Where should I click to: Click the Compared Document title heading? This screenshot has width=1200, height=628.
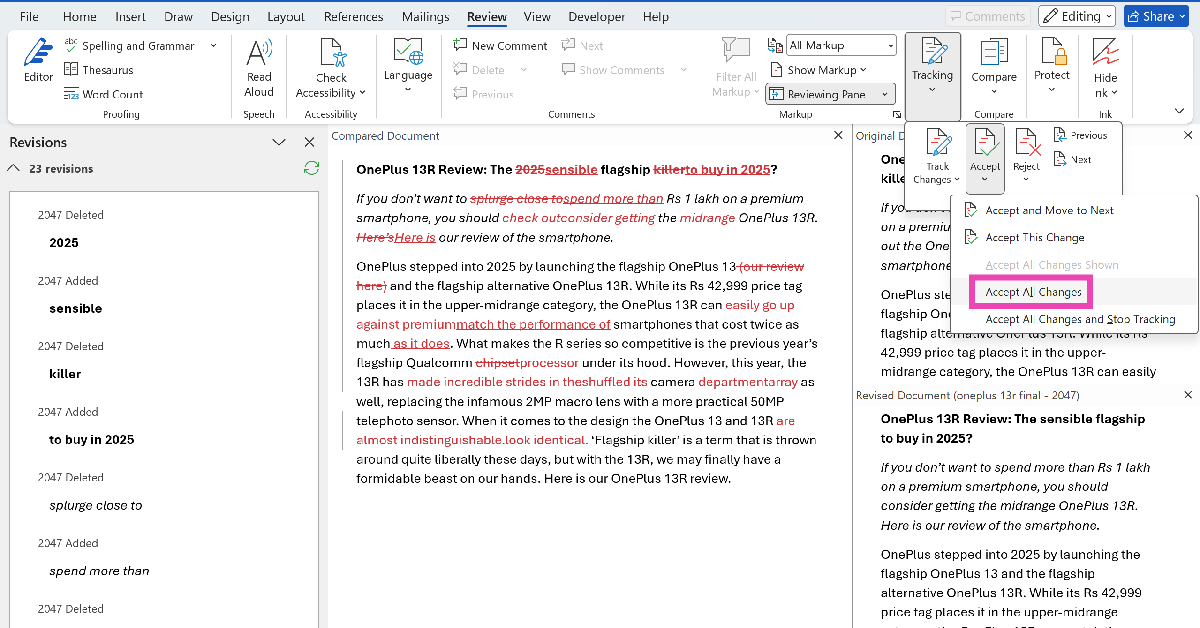tap(385, 136)
